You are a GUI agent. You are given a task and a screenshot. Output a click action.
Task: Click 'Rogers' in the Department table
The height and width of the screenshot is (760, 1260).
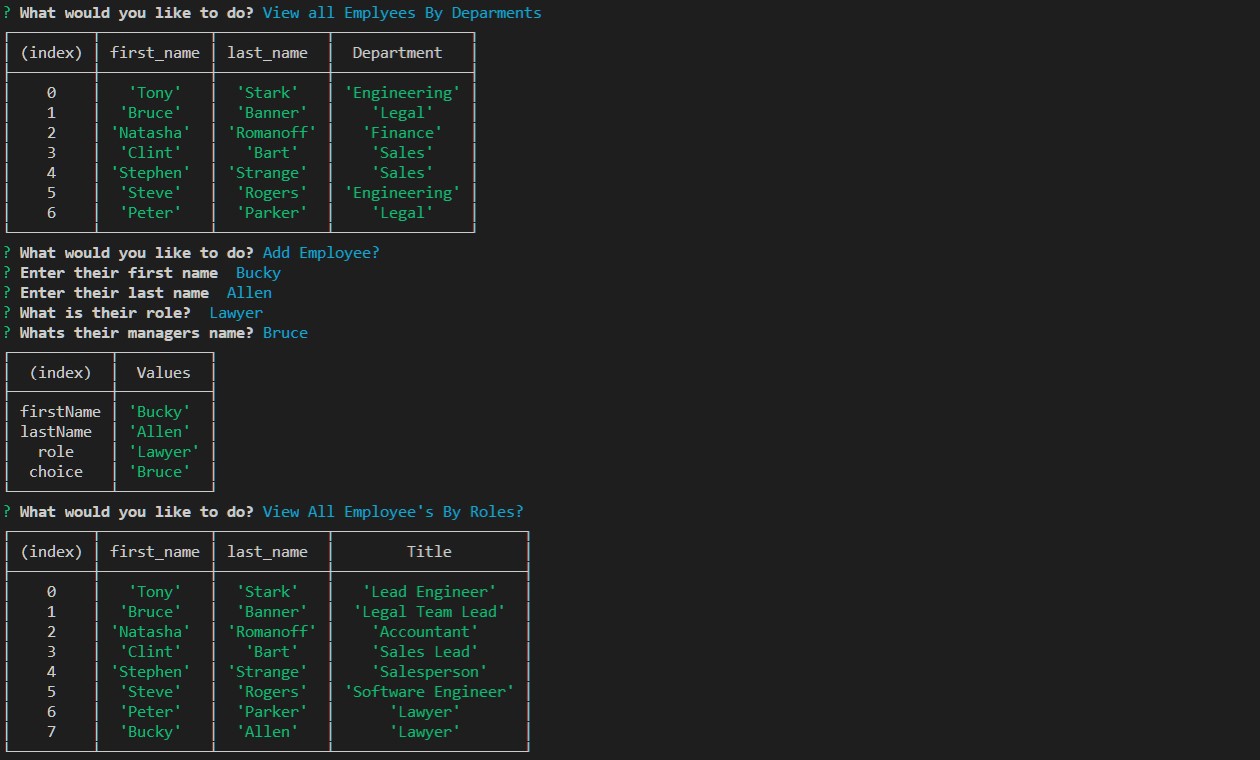pos(272,192)
